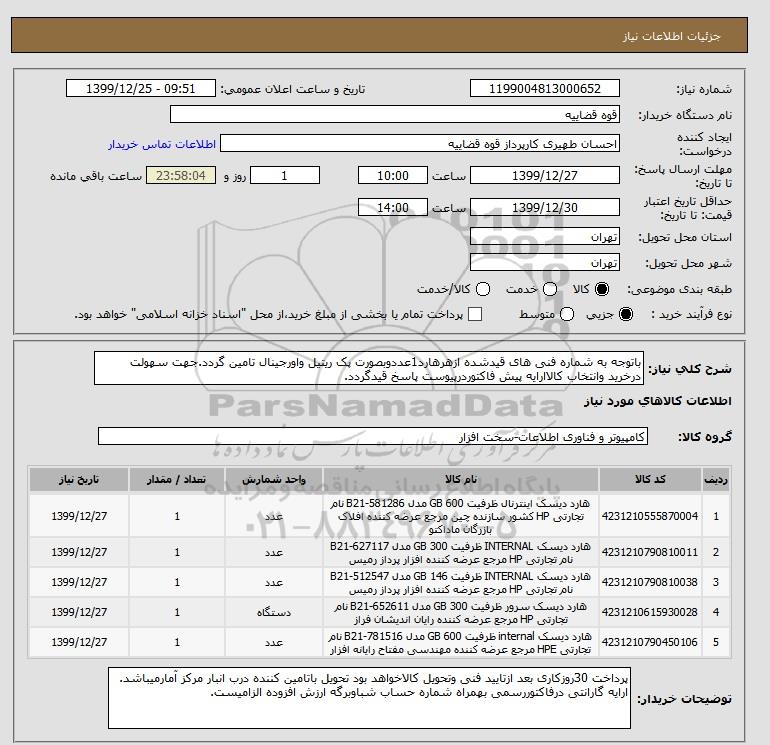Click the کد کالا column header
770x745 pixels.
(x=650, y=480)
